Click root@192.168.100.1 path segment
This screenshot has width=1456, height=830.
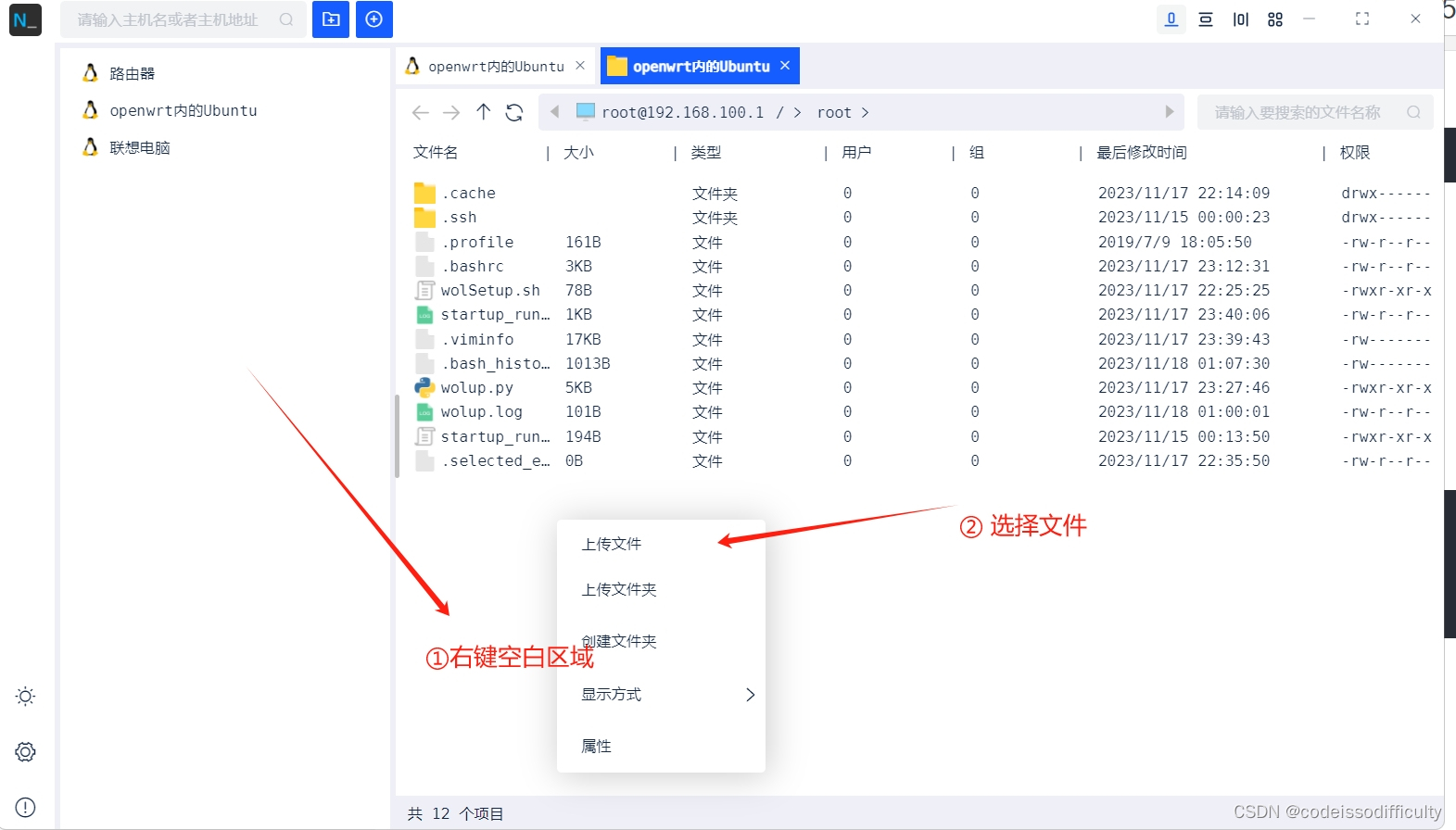683,112
